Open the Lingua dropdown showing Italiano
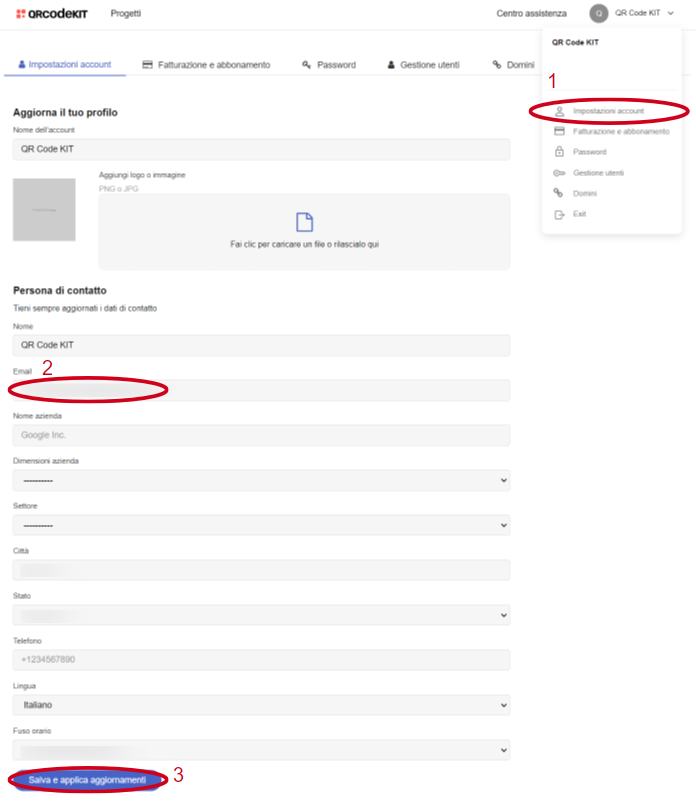Screen dimensions: 696x810 [261, 705]
